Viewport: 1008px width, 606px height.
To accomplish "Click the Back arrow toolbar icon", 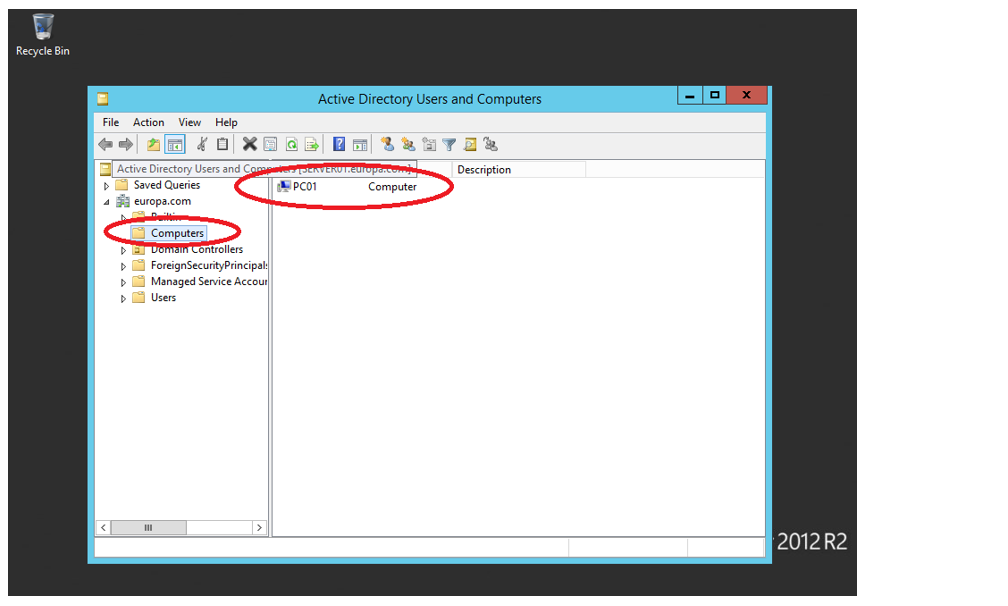I will pos(105,145).
